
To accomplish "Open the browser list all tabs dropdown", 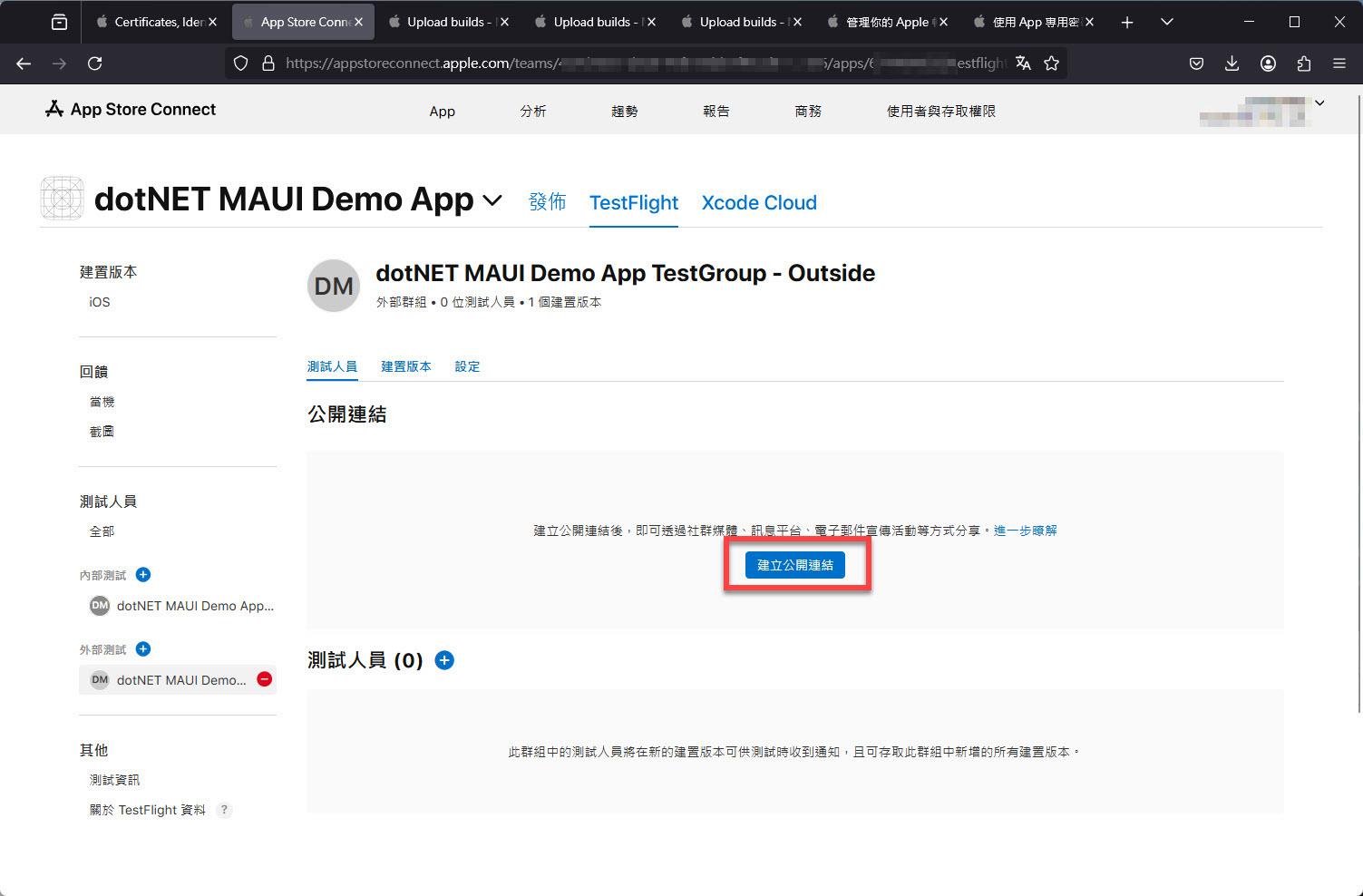I will [x=1167, y=22].
